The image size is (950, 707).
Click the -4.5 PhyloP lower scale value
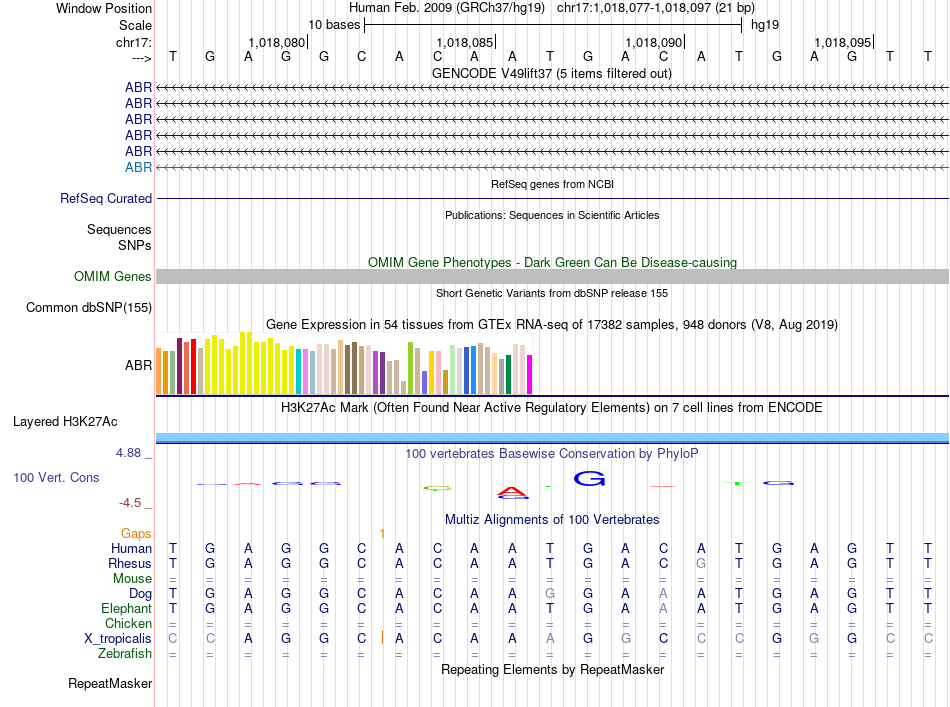pyautogui.click(x=130, y=503)
